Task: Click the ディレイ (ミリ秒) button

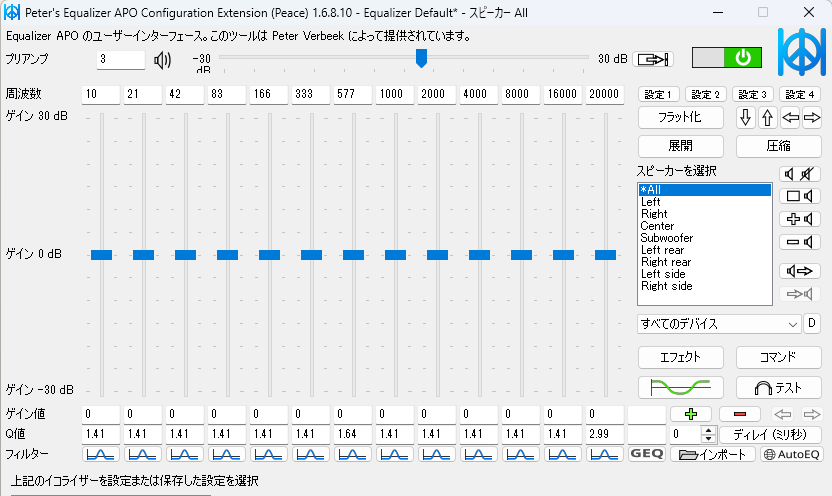Action: click(770, 434)
